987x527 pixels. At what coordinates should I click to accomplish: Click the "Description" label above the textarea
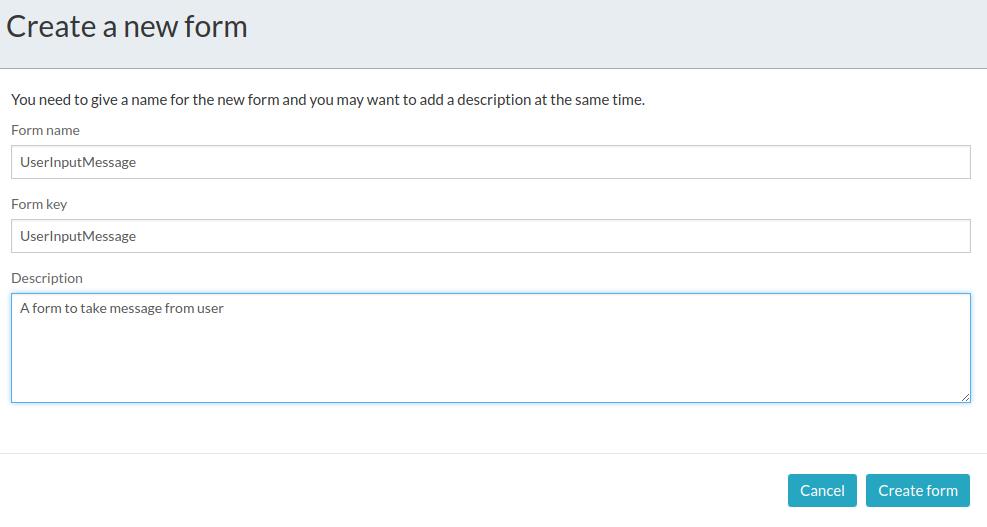[47, 278]
